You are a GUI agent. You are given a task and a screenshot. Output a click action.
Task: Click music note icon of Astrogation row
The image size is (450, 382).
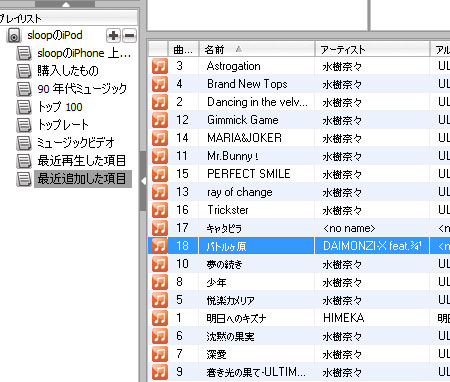(x=160, y=66)
